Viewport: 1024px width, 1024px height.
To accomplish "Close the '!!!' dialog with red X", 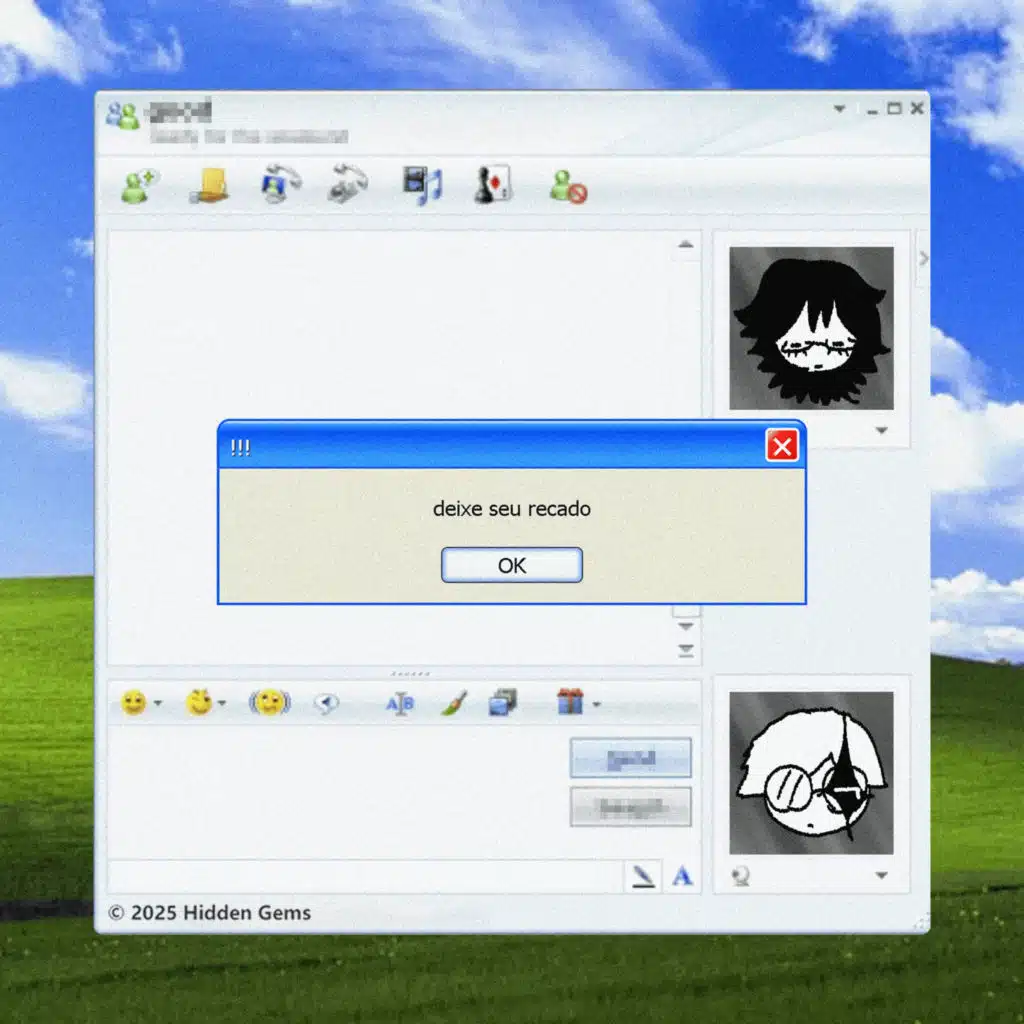I will (782, 447).
